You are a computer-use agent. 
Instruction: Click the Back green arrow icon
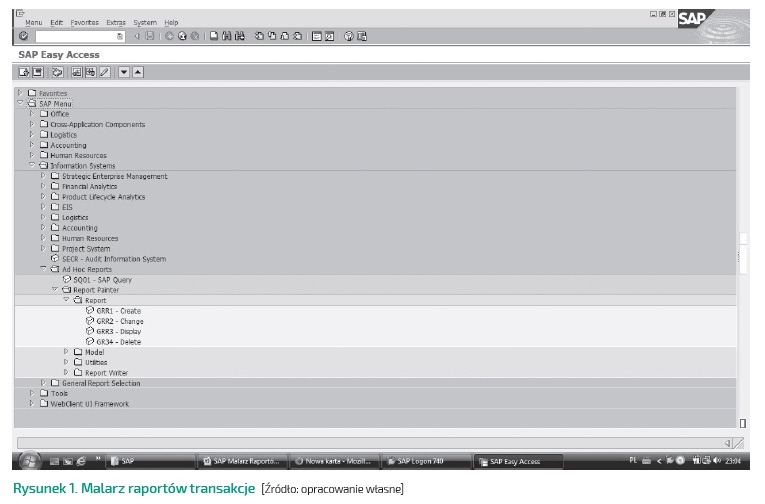(169, 36)
